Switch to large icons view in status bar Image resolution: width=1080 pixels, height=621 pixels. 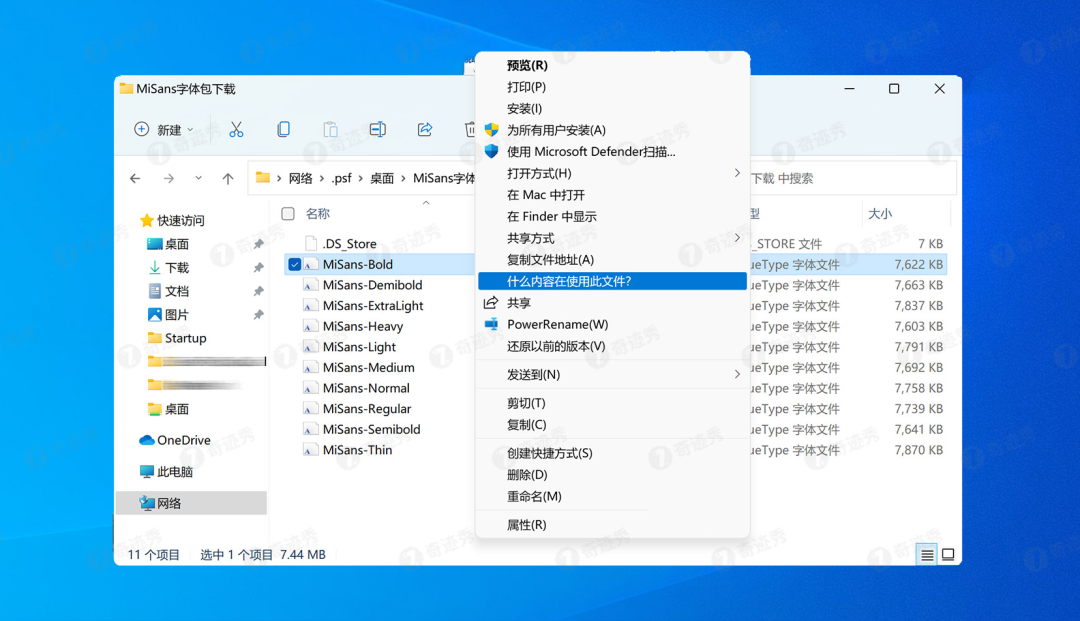pos(948,554)
